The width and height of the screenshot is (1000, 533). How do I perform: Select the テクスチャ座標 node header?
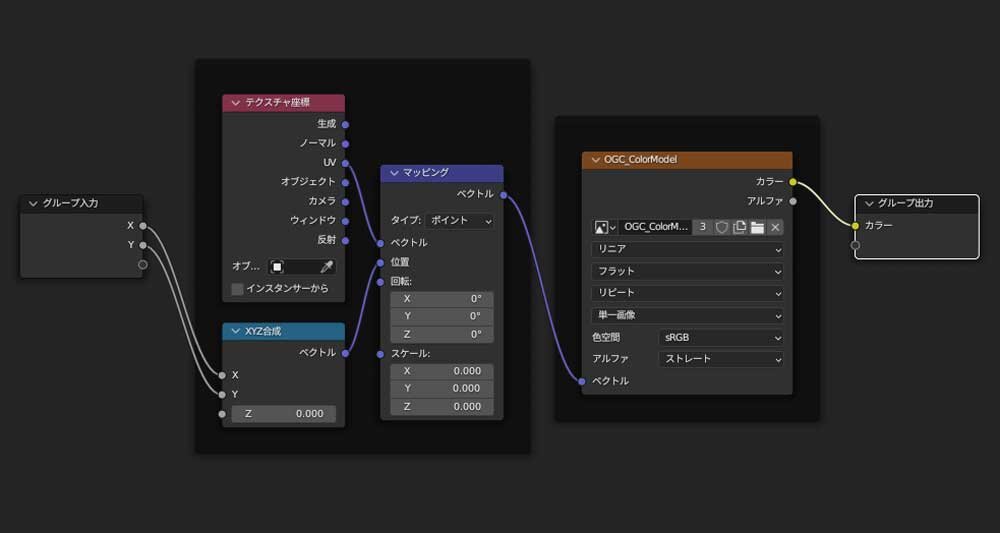coord(284,103)
